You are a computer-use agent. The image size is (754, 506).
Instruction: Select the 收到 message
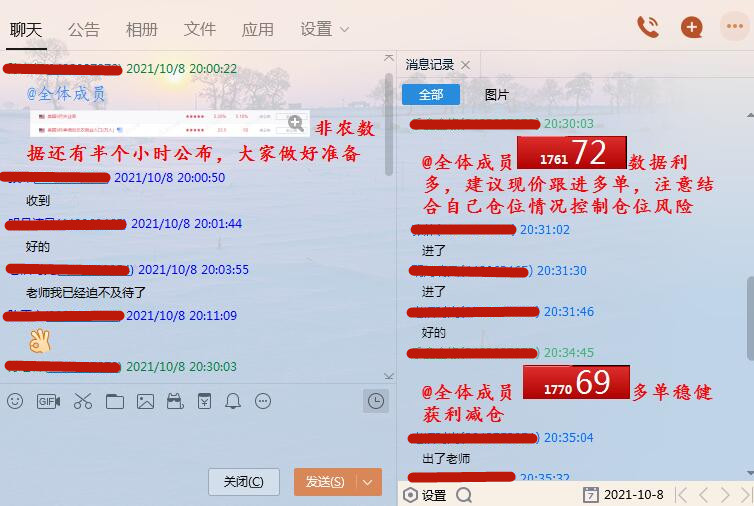(x=38, y=201)
